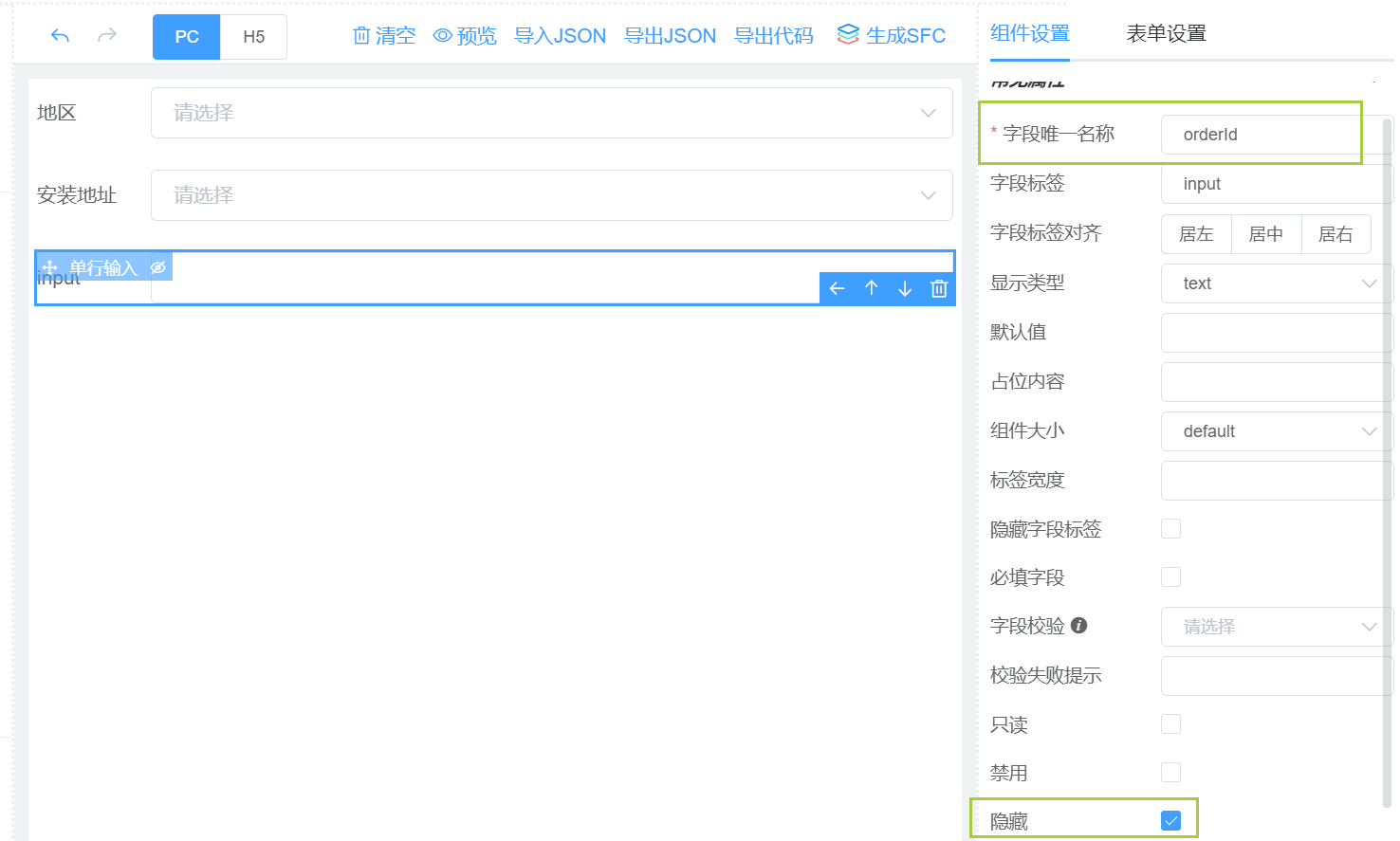This screenshot has width=1400, height=841.
Task: Check the 只读 checkbox
Action: pos(1171,724)
